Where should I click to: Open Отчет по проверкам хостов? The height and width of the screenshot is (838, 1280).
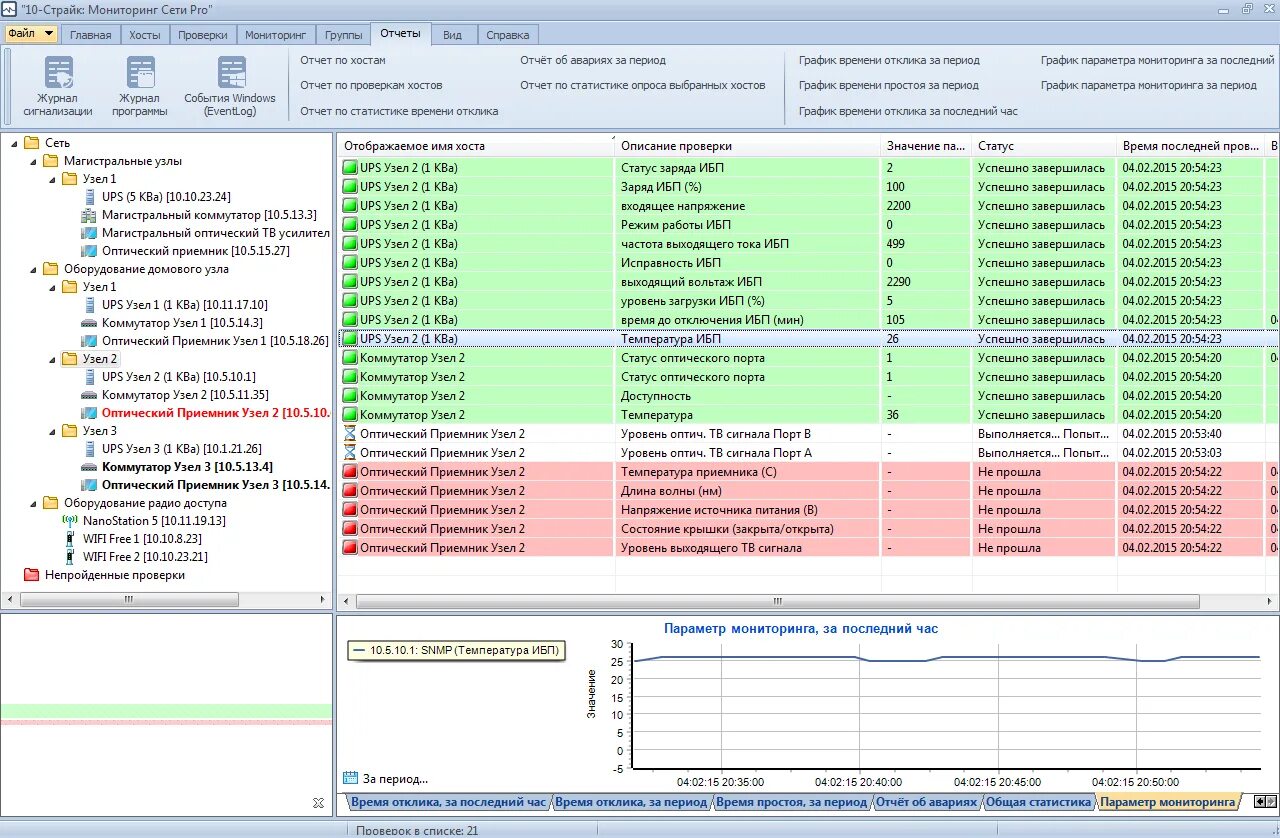pyautogui.click(x=371, y=85)
